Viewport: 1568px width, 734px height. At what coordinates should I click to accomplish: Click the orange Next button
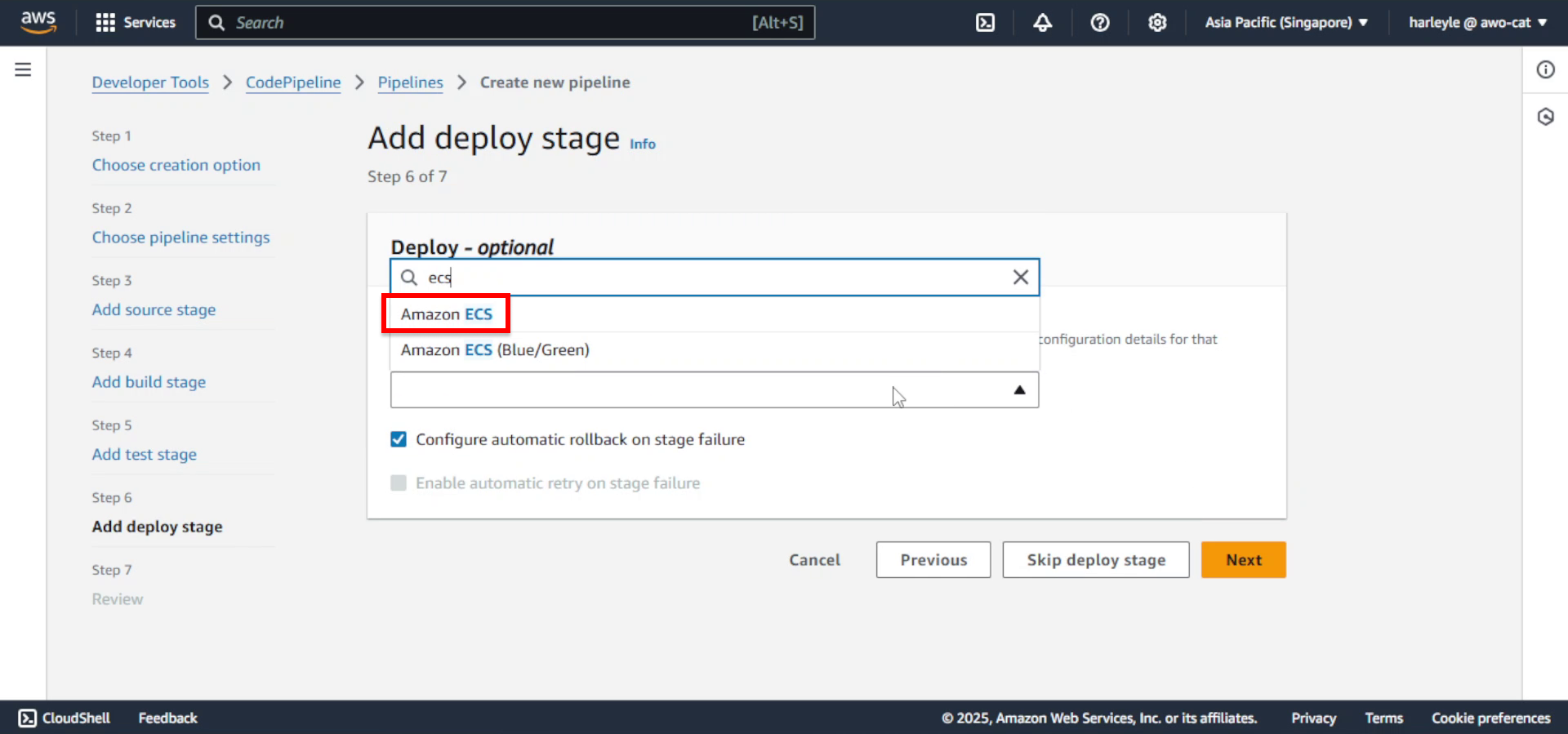[x=1243, y=560]
